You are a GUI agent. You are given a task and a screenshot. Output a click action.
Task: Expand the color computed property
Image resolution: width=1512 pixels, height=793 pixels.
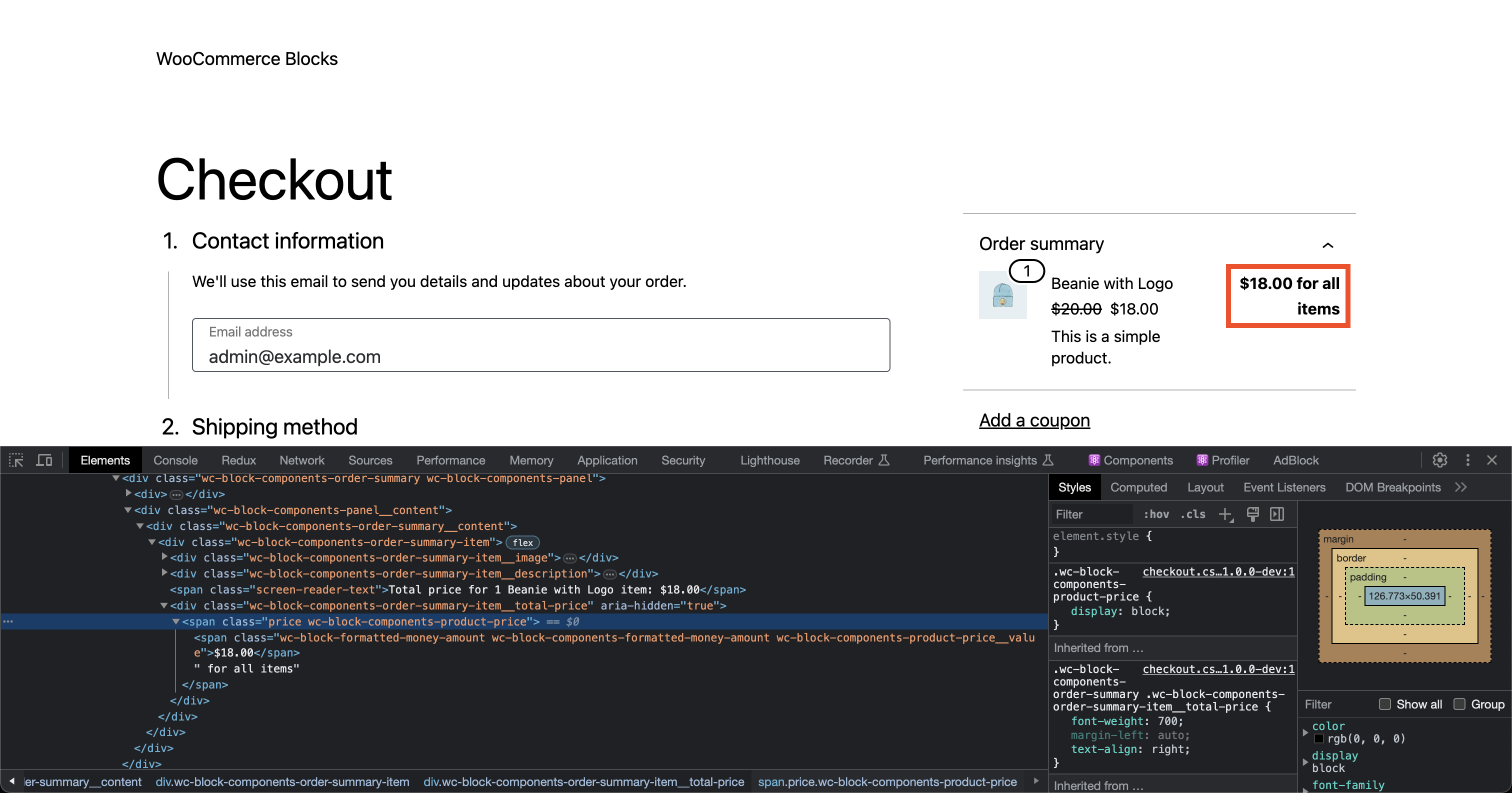[1305, 732]
